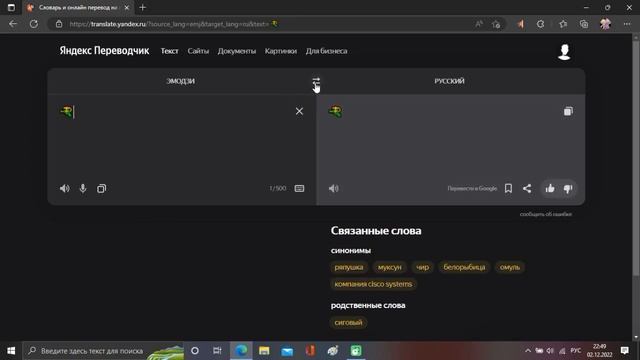
Task: Switch input language РУС
Action: pyautogui.click(x=576, y=351)
